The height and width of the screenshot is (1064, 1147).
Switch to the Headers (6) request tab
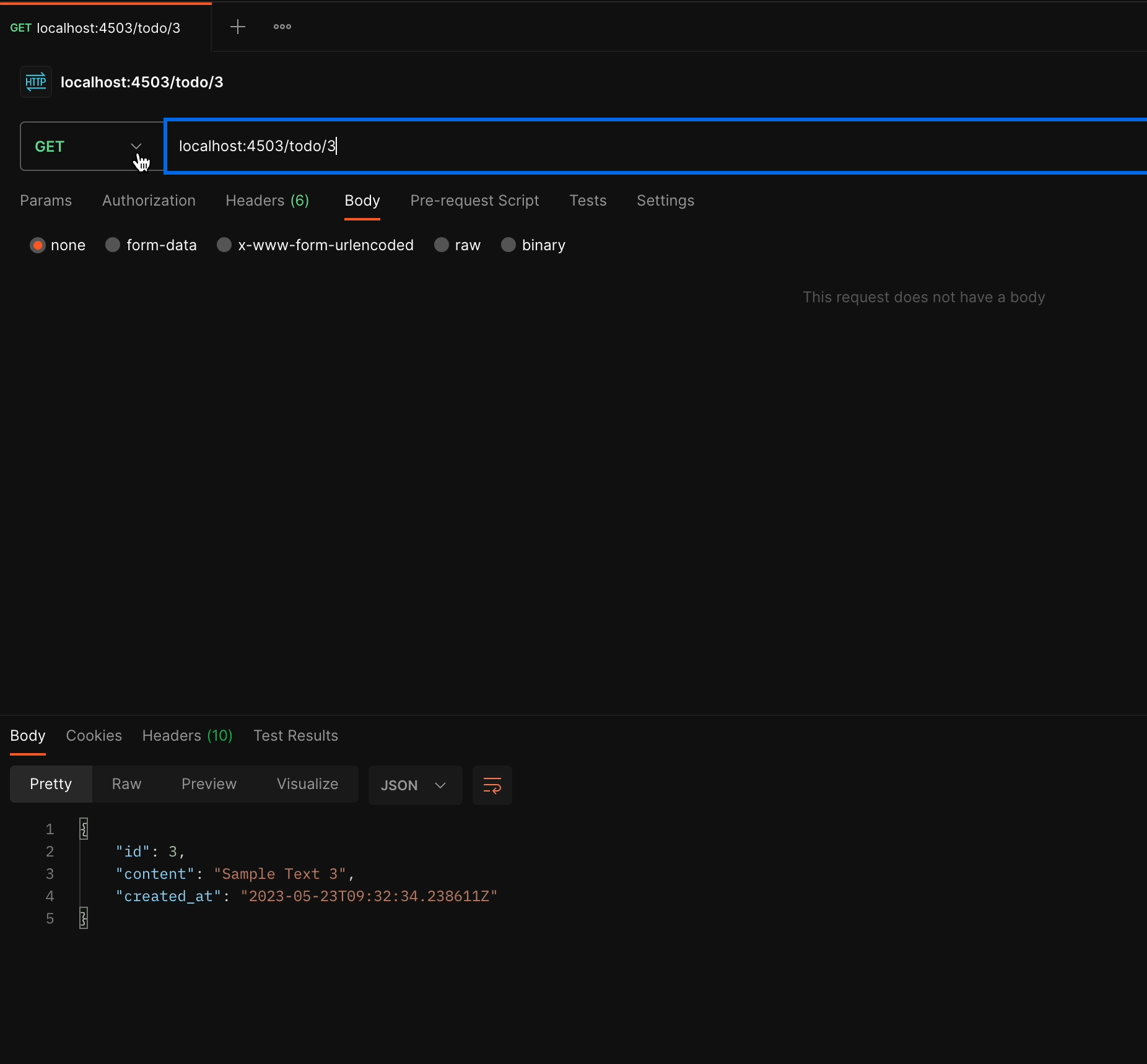tap(267, 201)
